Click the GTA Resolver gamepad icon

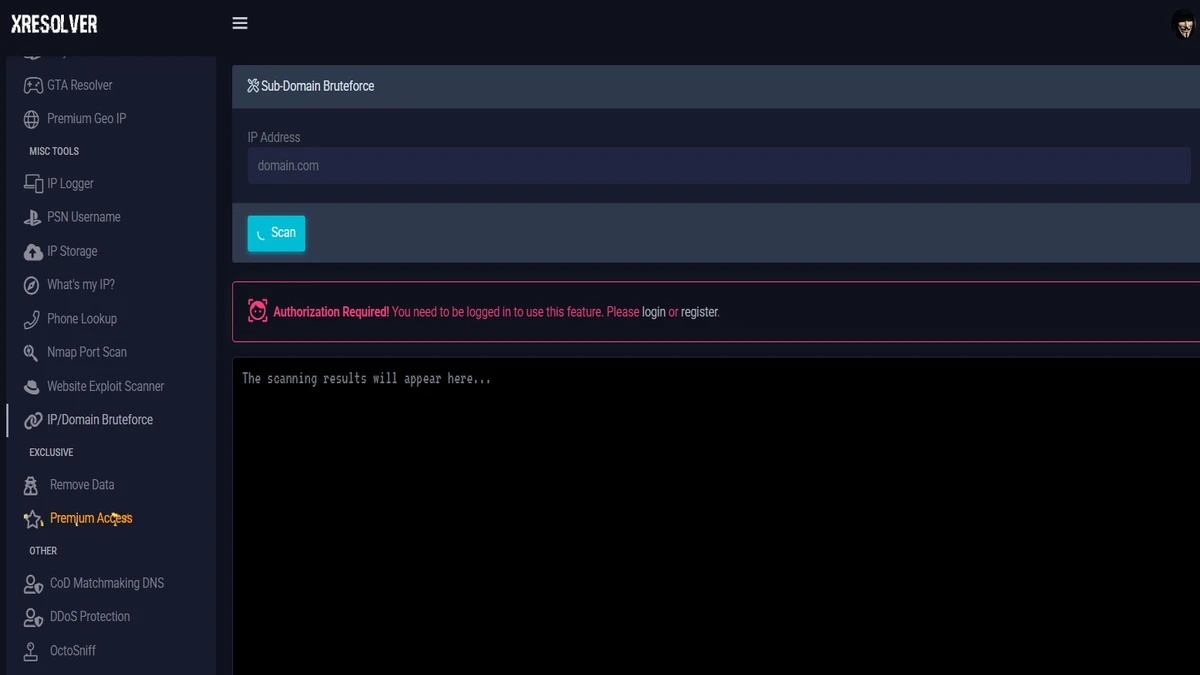32,86
